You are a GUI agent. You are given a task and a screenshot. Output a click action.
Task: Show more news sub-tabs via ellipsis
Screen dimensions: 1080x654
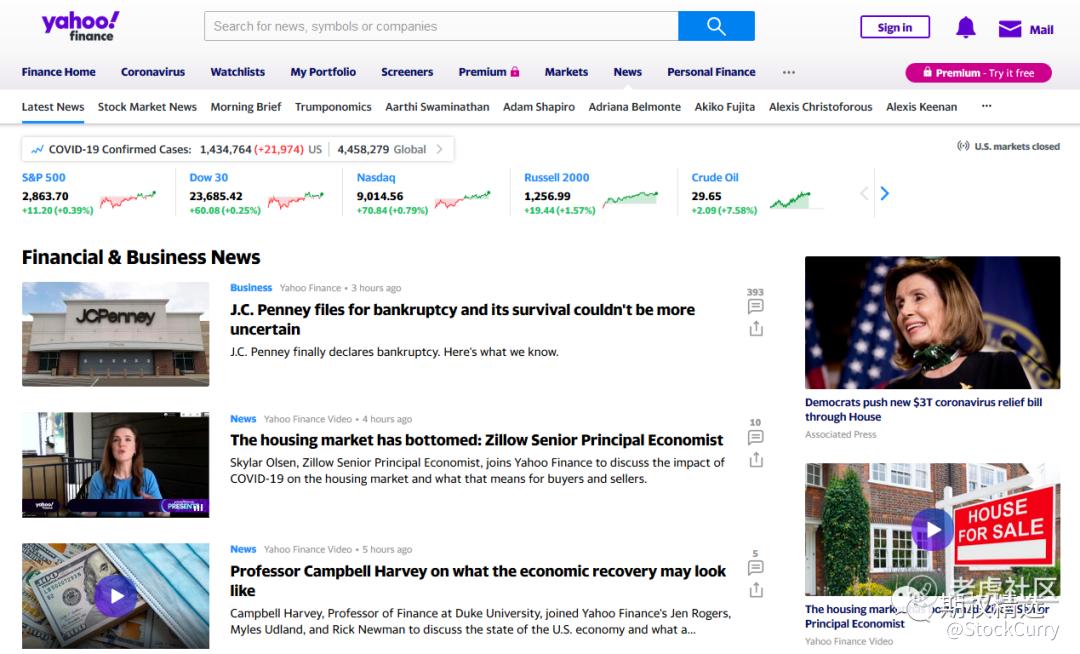[x=986, y=106]
